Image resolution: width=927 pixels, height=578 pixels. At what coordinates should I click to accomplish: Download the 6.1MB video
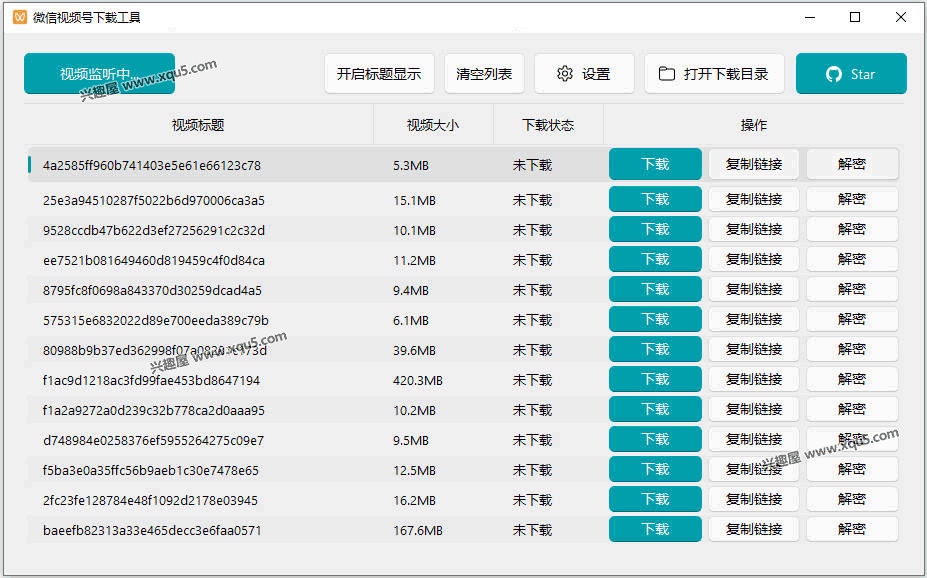655,320
